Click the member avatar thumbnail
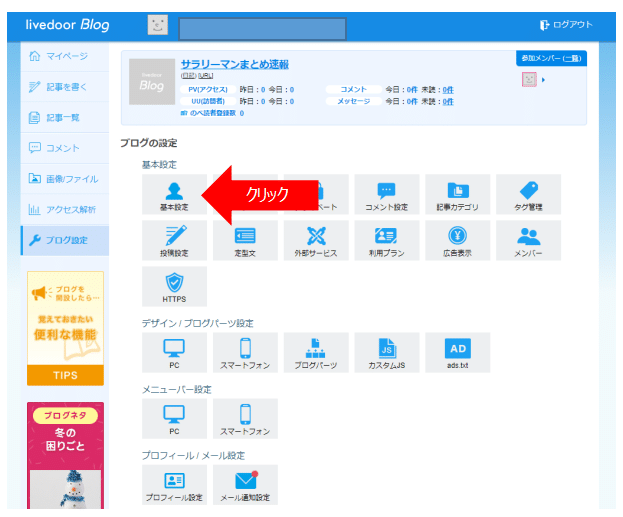 [x=529, y=79]
